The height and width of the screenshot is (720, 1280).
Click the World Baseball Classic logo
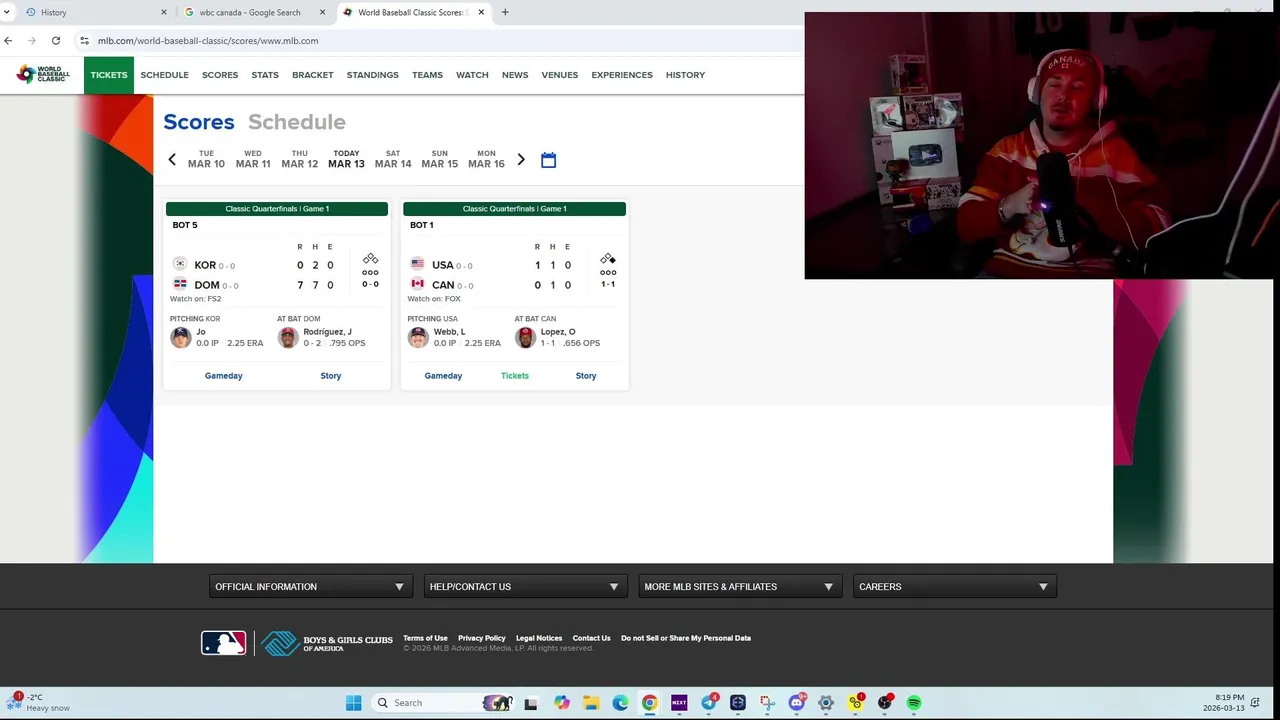(x=43, y=74)
